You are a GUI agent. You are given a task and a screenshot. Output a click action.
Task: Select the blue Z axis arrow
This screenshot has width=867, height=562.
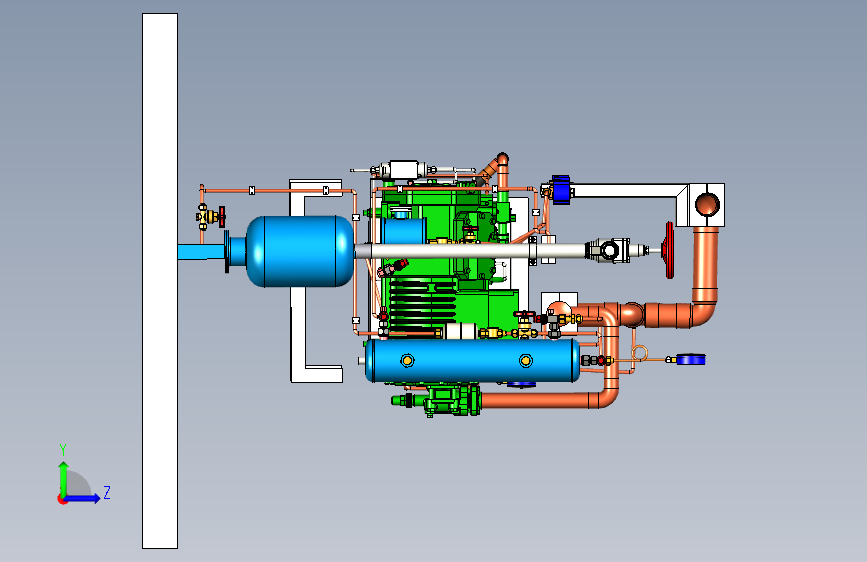(83, 498)
